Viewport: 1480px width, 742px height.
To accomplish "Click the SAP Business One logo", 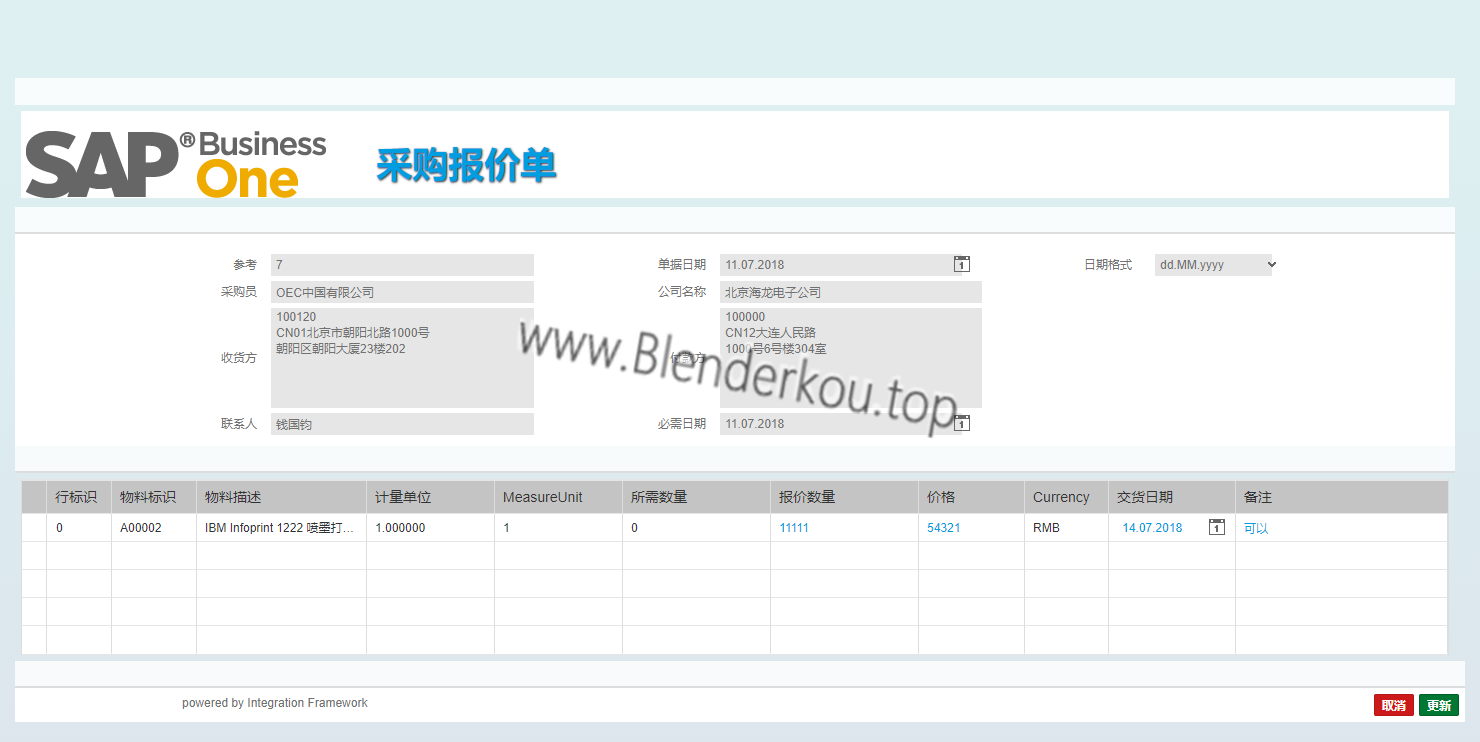I will pos(176,162).
